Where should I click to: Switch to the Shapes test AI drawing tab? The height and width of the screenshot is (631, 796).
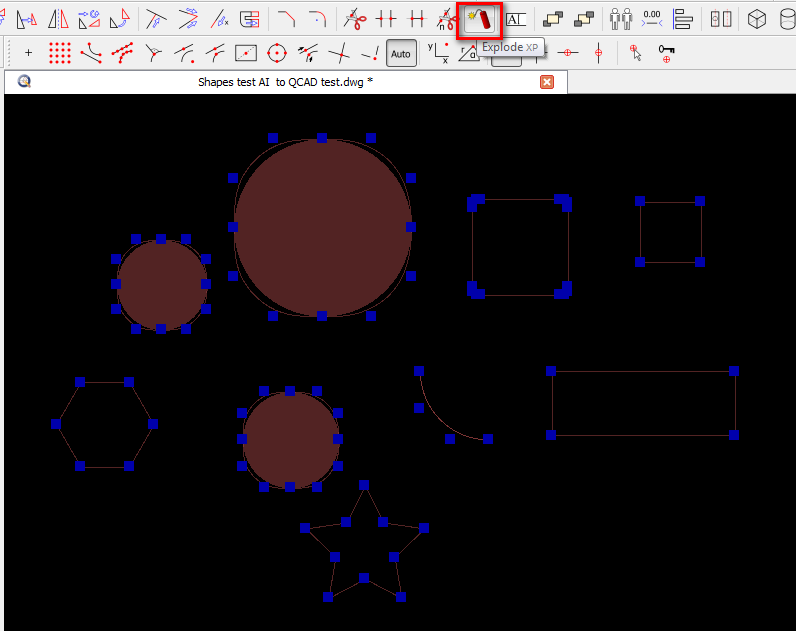tap(285, 82)
